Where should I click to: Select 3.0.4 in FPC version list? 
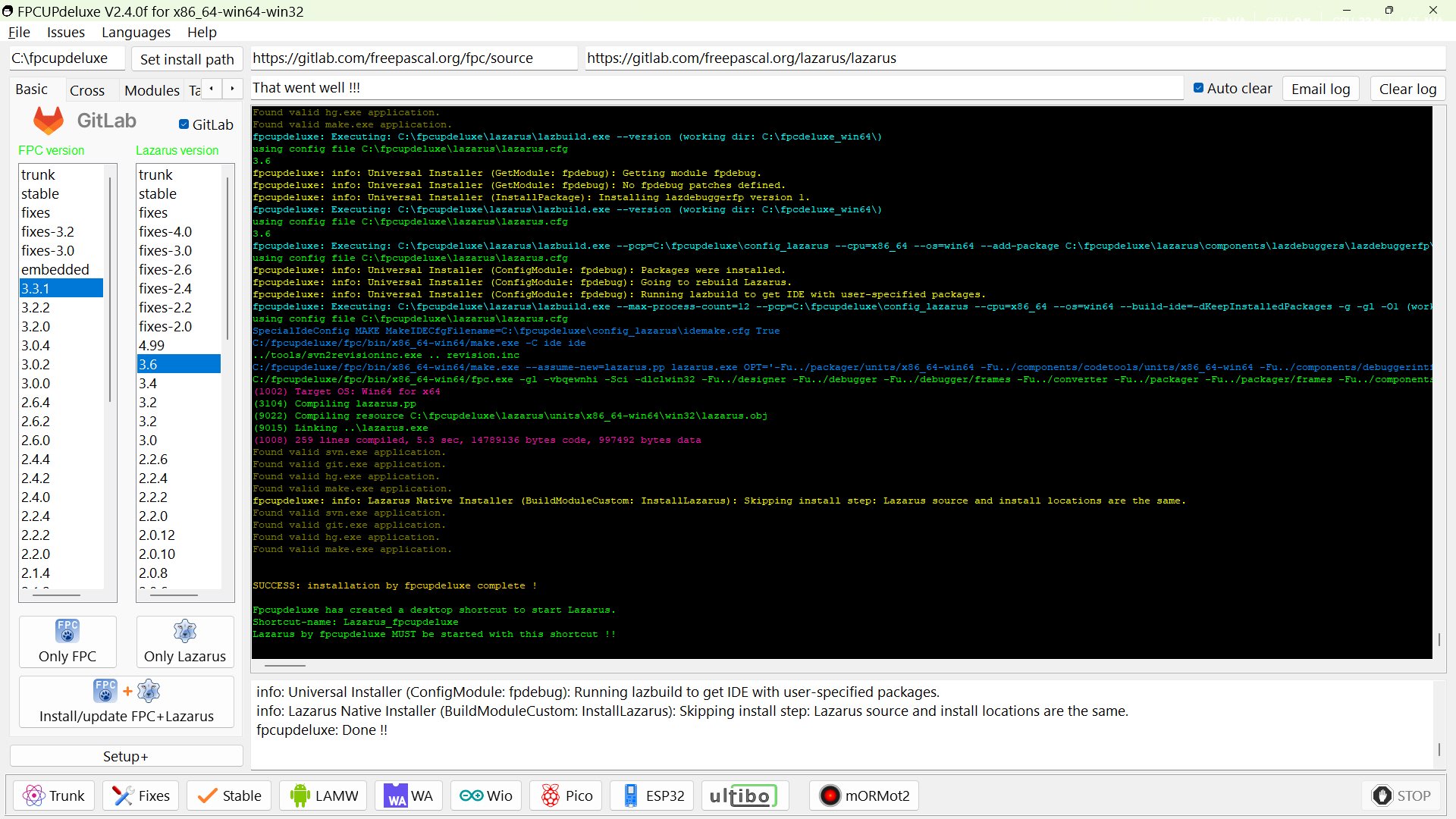(x=61, y=345)
